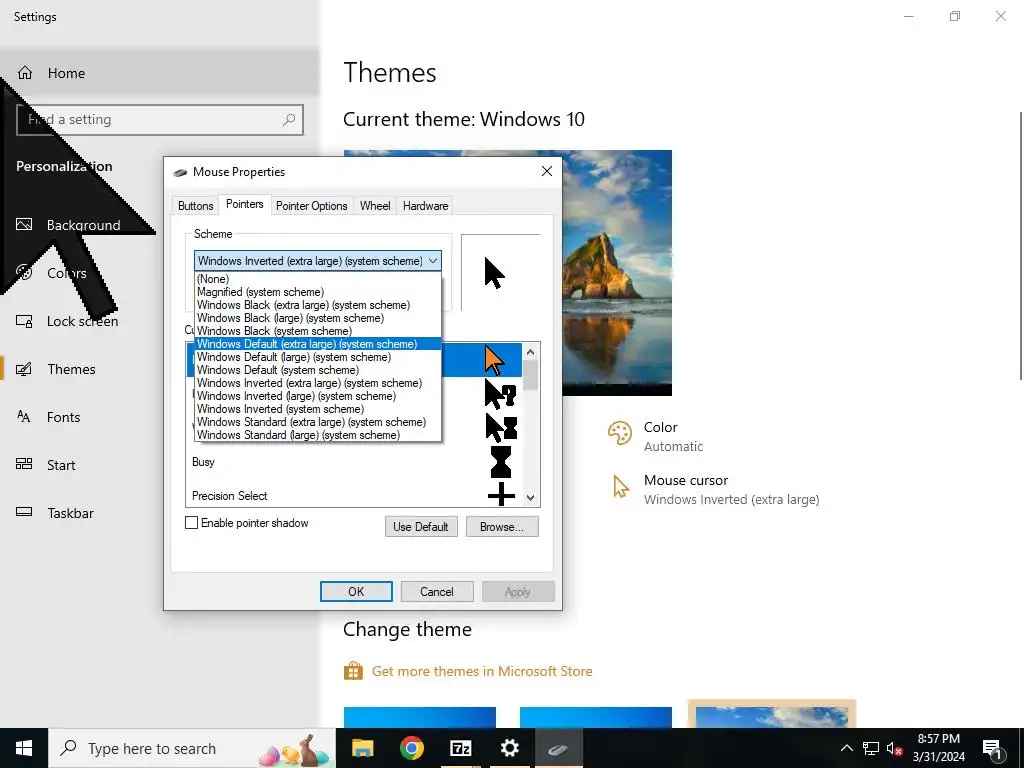Screen dimensions: 1024x768
Task: Click the Mouse Properties taskbar icon
Action: tap(558, 748)
